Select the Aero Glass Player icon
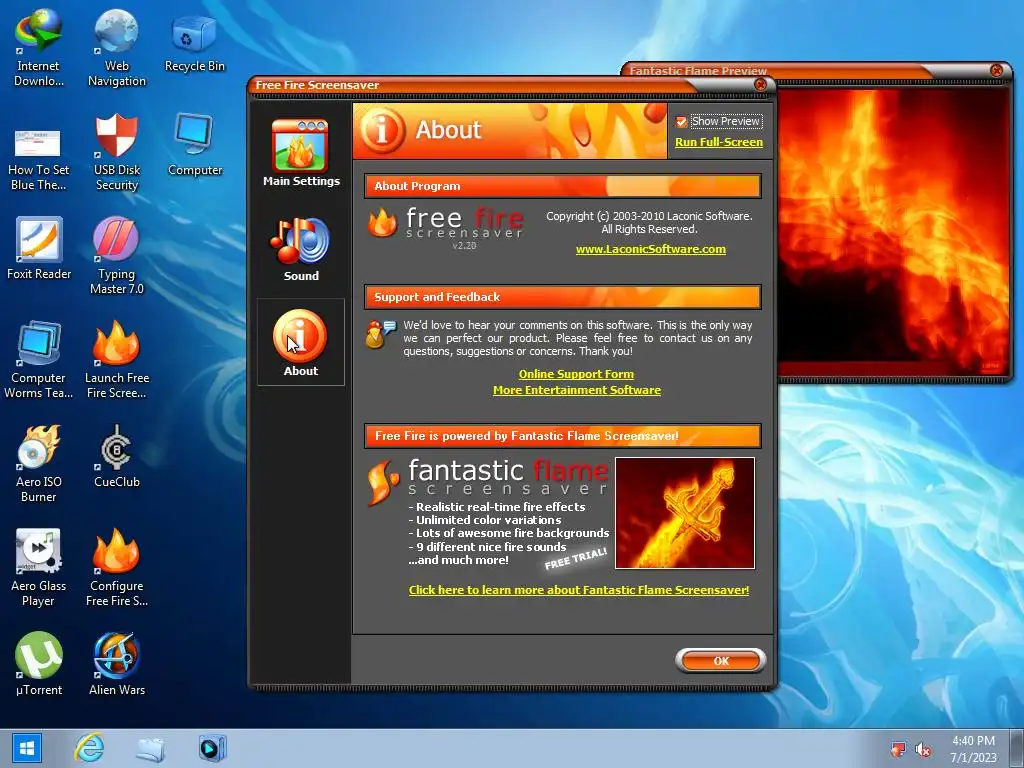Screen dimensions: 1024x768 39,568
